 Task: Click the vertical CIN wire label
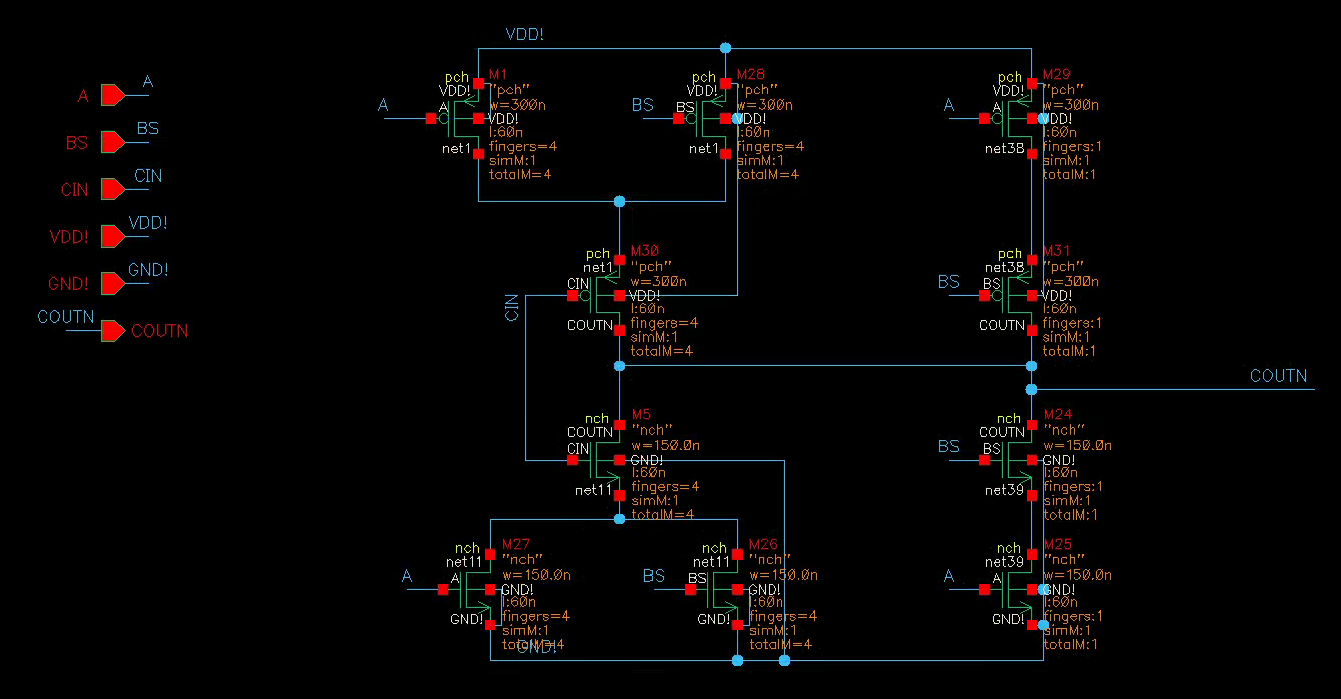point(512,307)
